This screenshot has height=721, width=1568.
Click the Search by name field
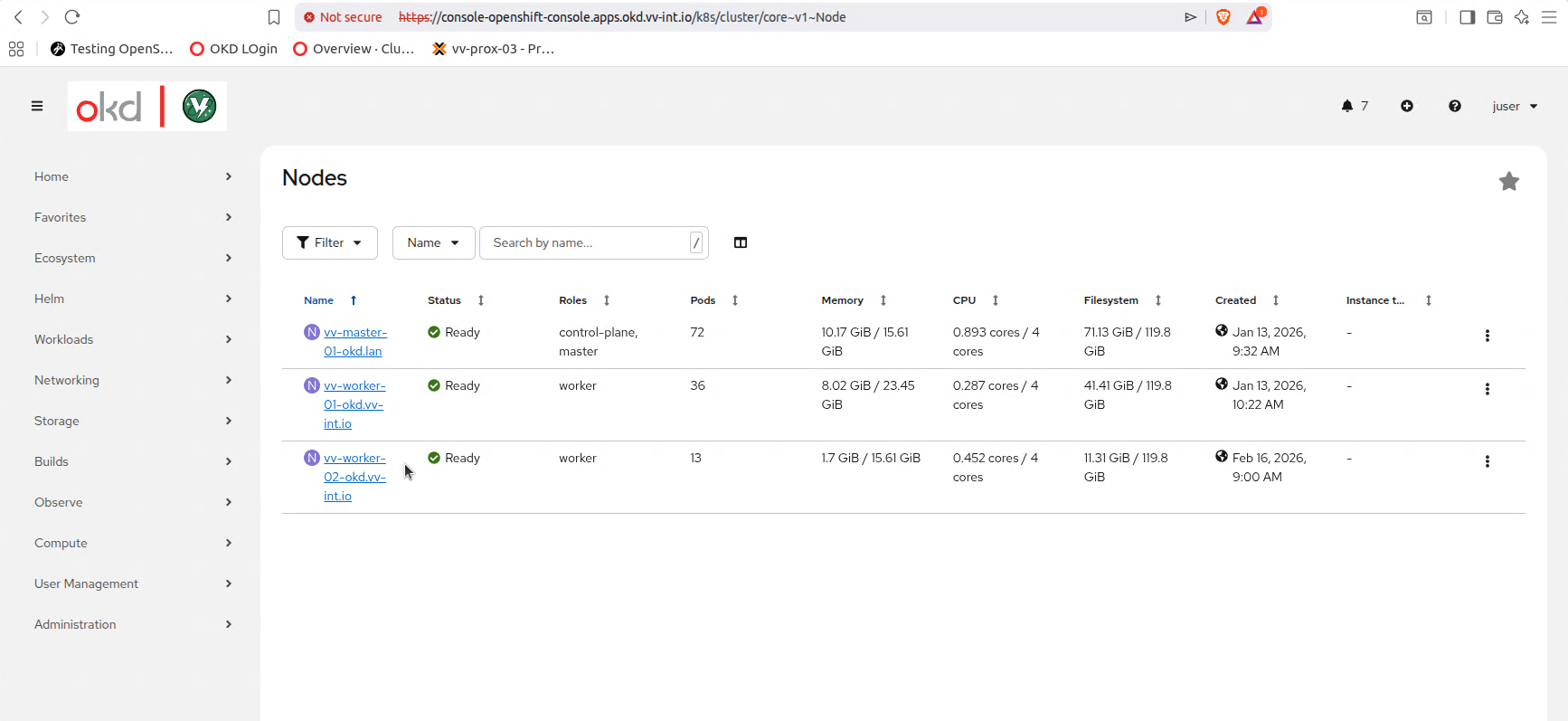click(588, 242)
